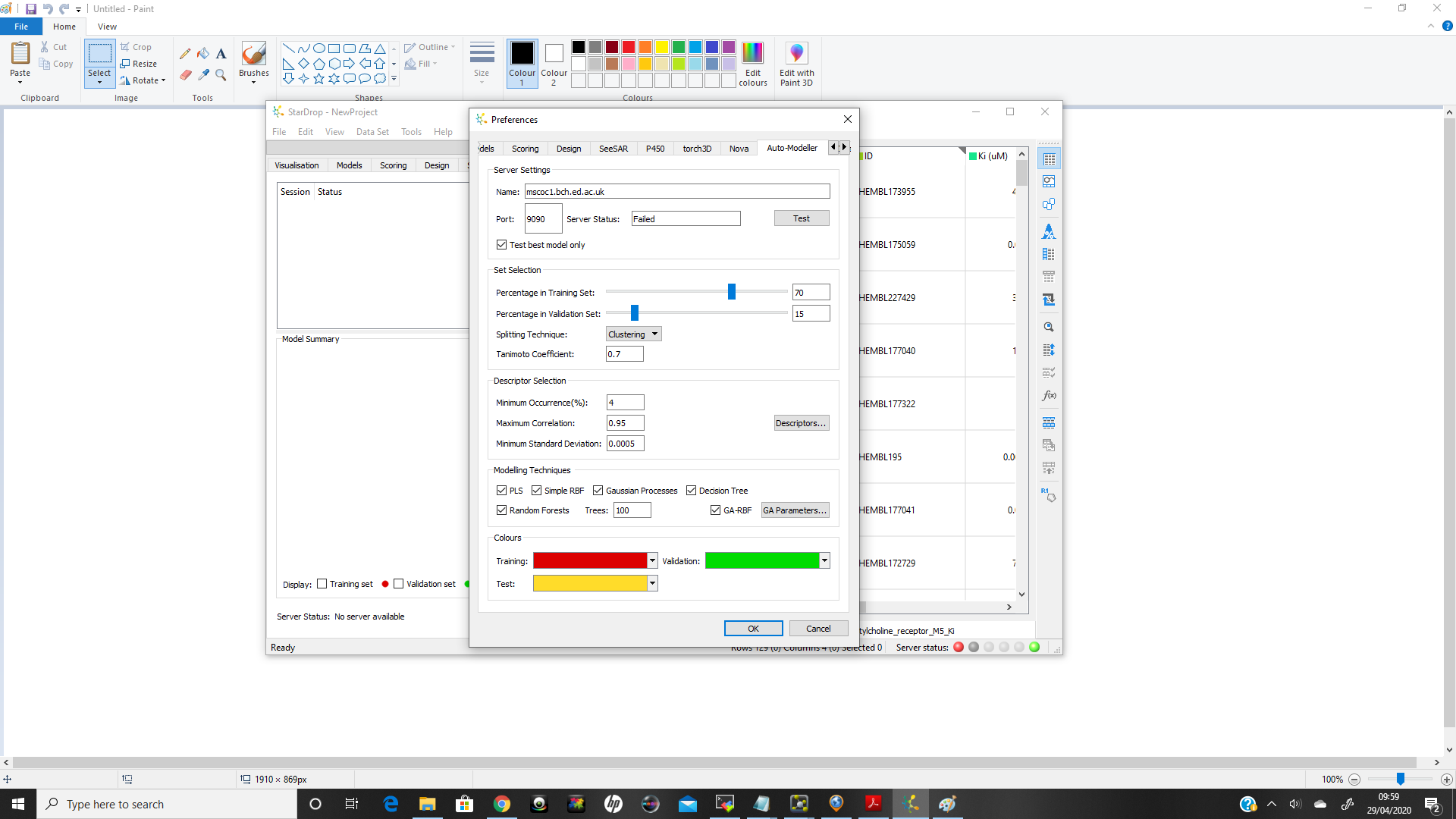Open Edit colours dialog

753,64
